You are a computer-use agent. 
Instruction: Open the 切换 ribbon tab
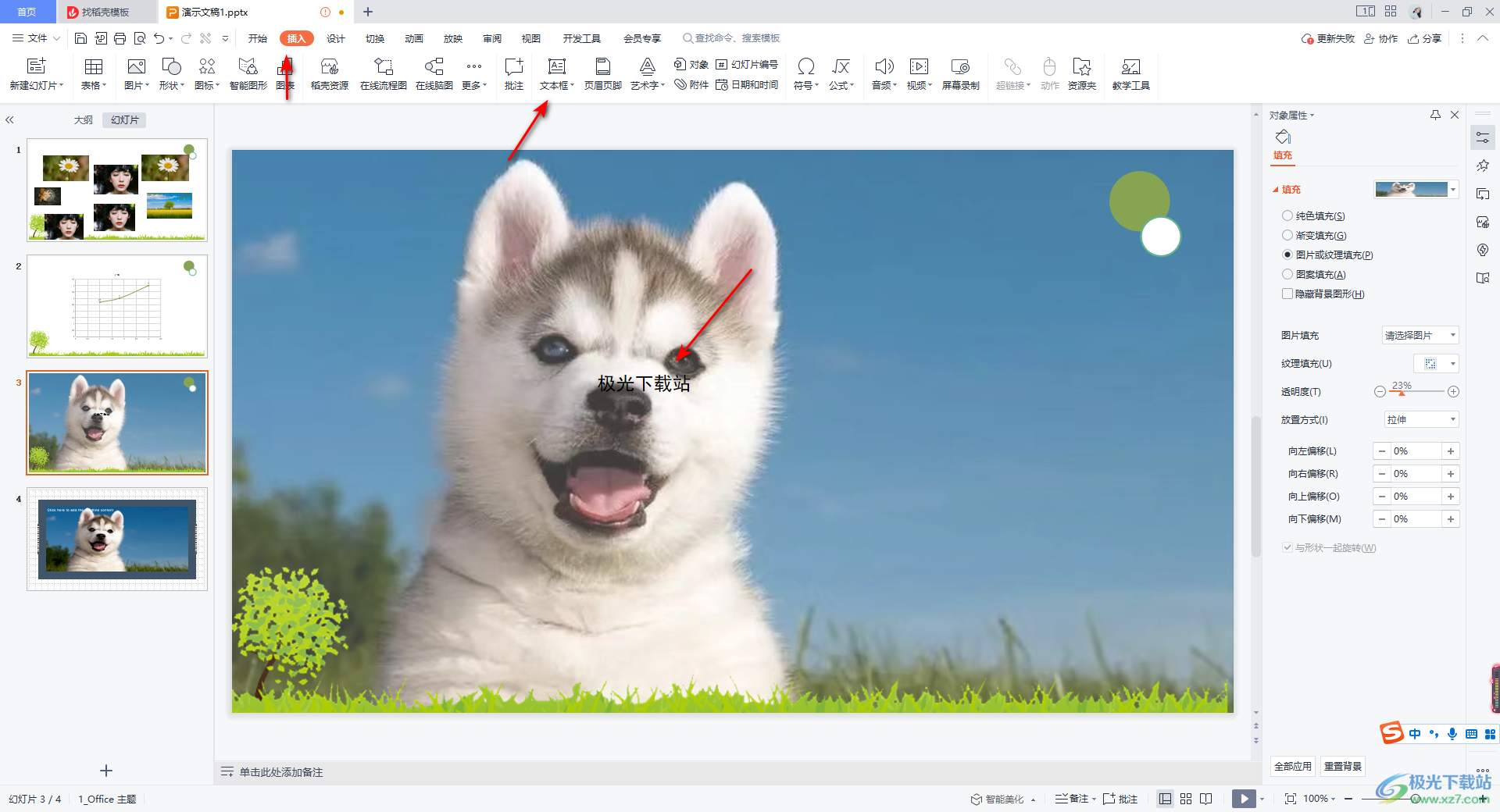375,38
